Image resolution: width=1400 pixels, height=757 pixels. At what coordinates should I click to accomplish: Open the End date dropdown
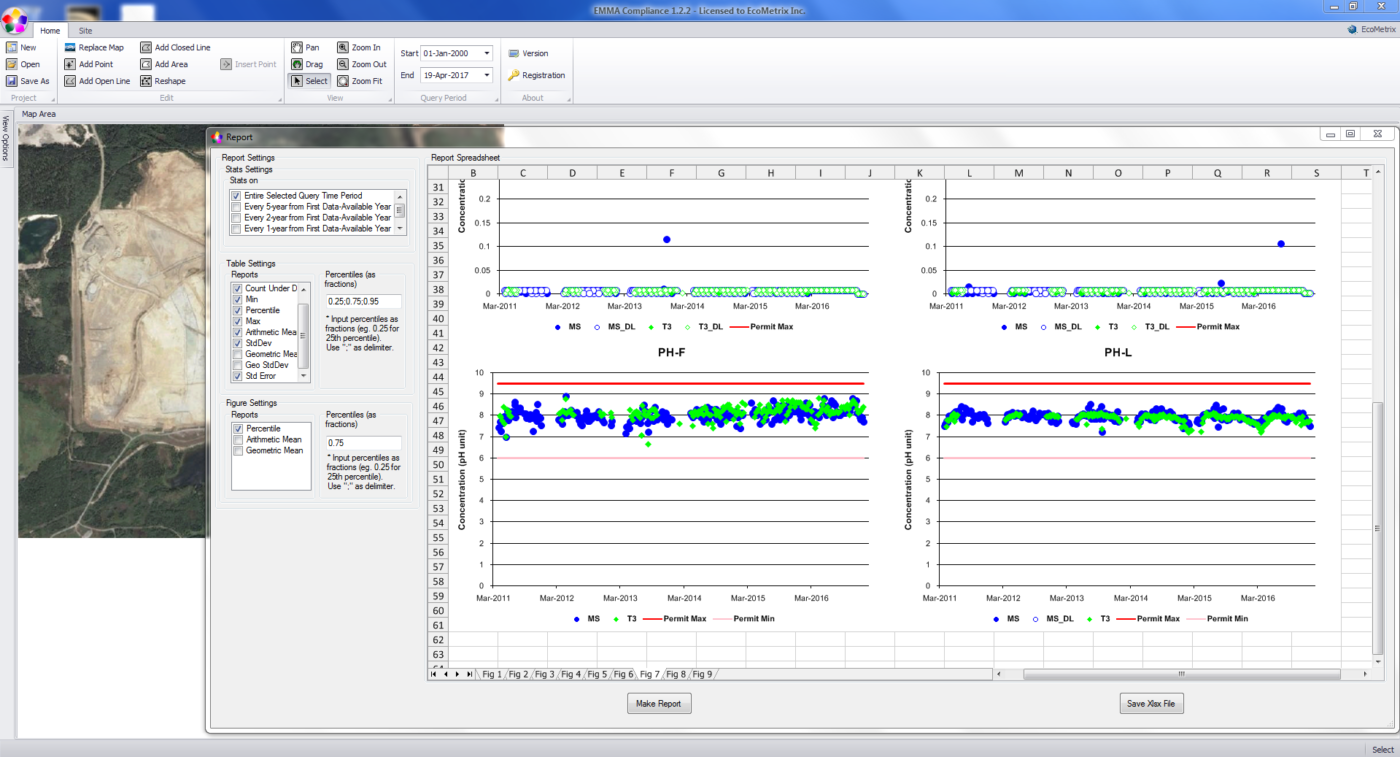(x=487, y=75)
